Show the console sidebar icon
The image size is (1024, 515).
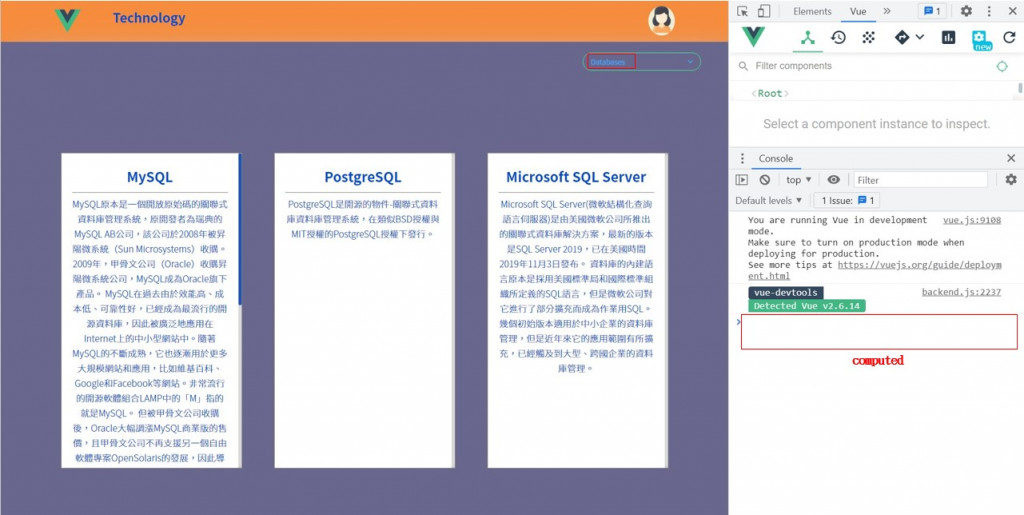tap(742, 179)
